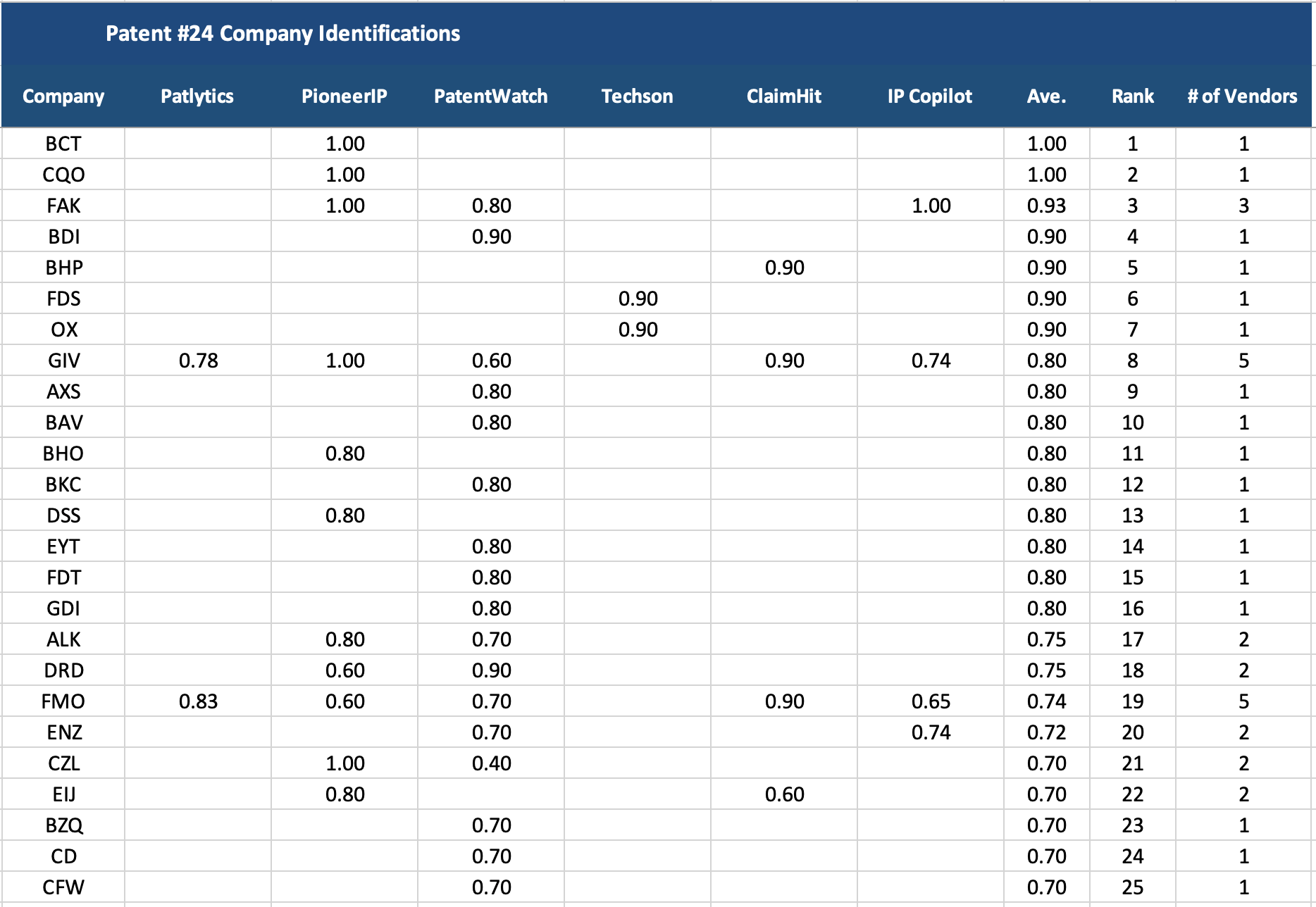Click the OX company cell
Viewport: 1316px width, 907px height.
63,330
